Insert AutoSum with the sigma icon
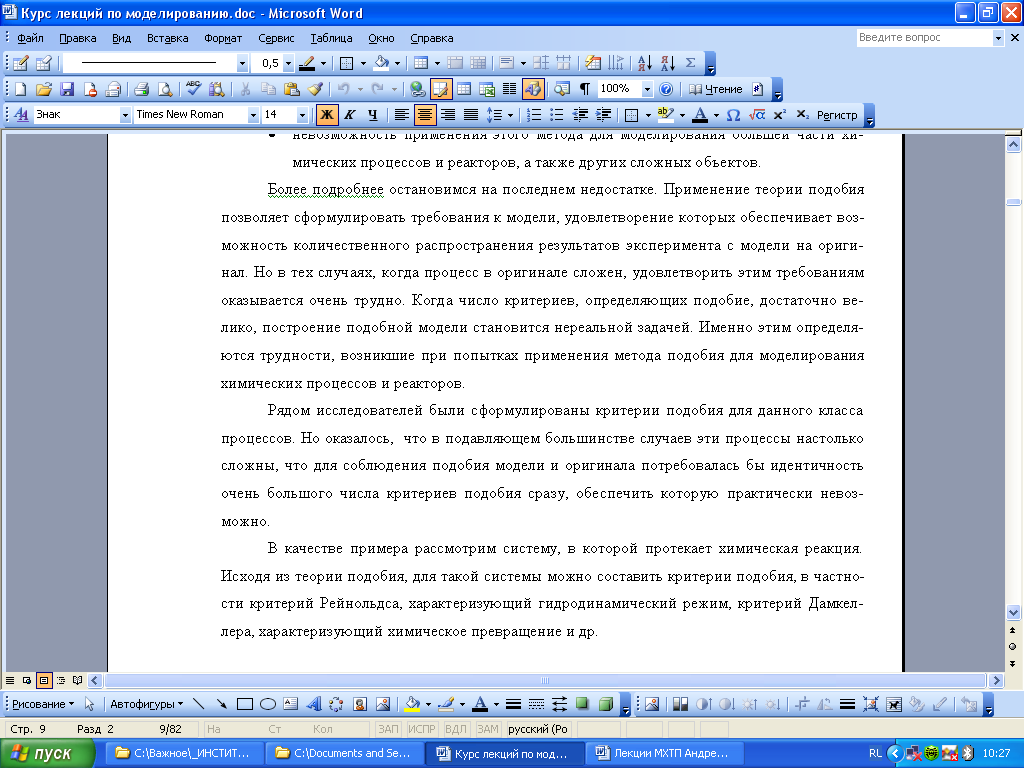 pos(690,63)
